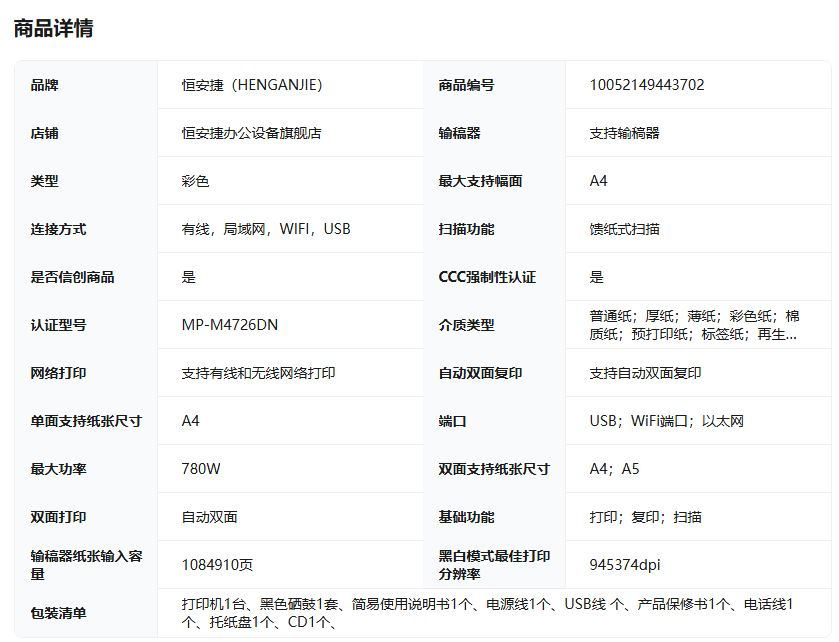839x642 pixels.
Task: Click the 包装清单 label
Action: pyautogui.click(x=58, y=613)
